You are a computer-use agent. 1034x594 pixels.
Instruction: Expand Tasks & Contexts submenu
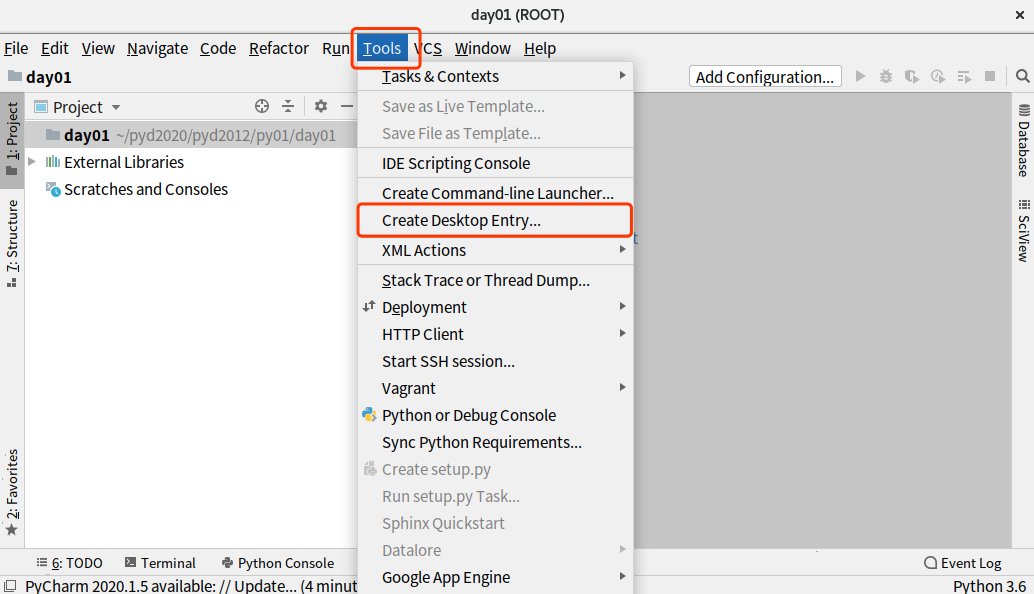[x=495, y=76]
